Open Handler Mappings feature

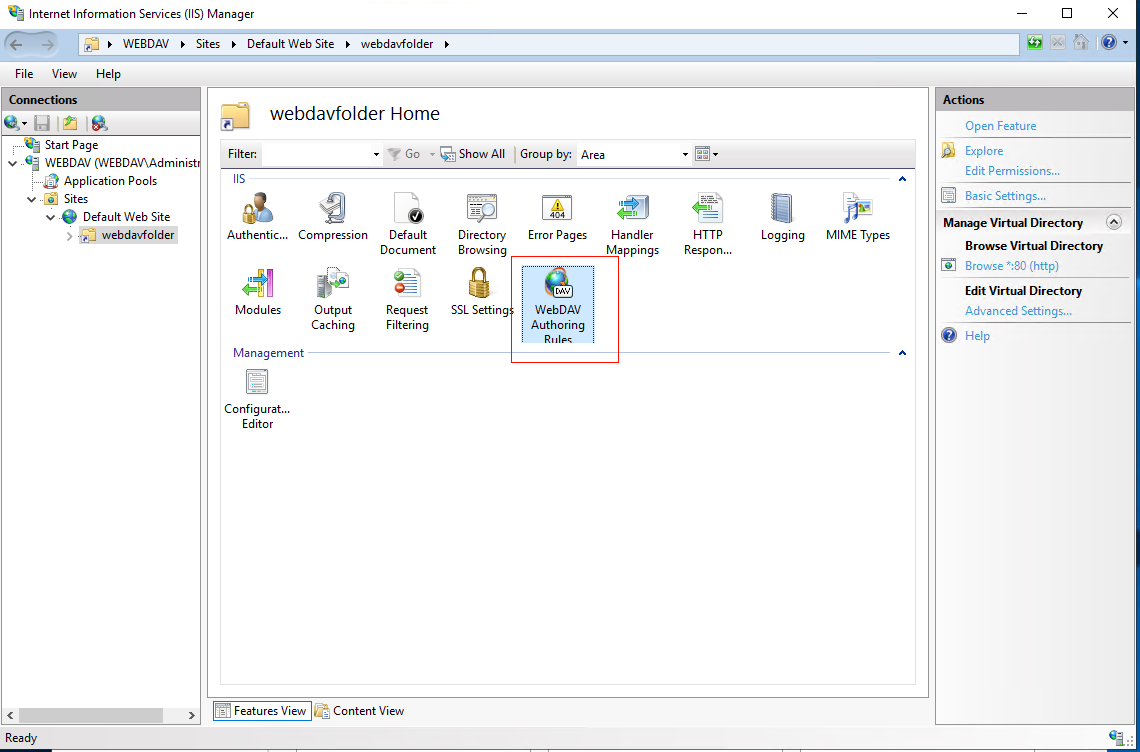click(x=633, y=224)
